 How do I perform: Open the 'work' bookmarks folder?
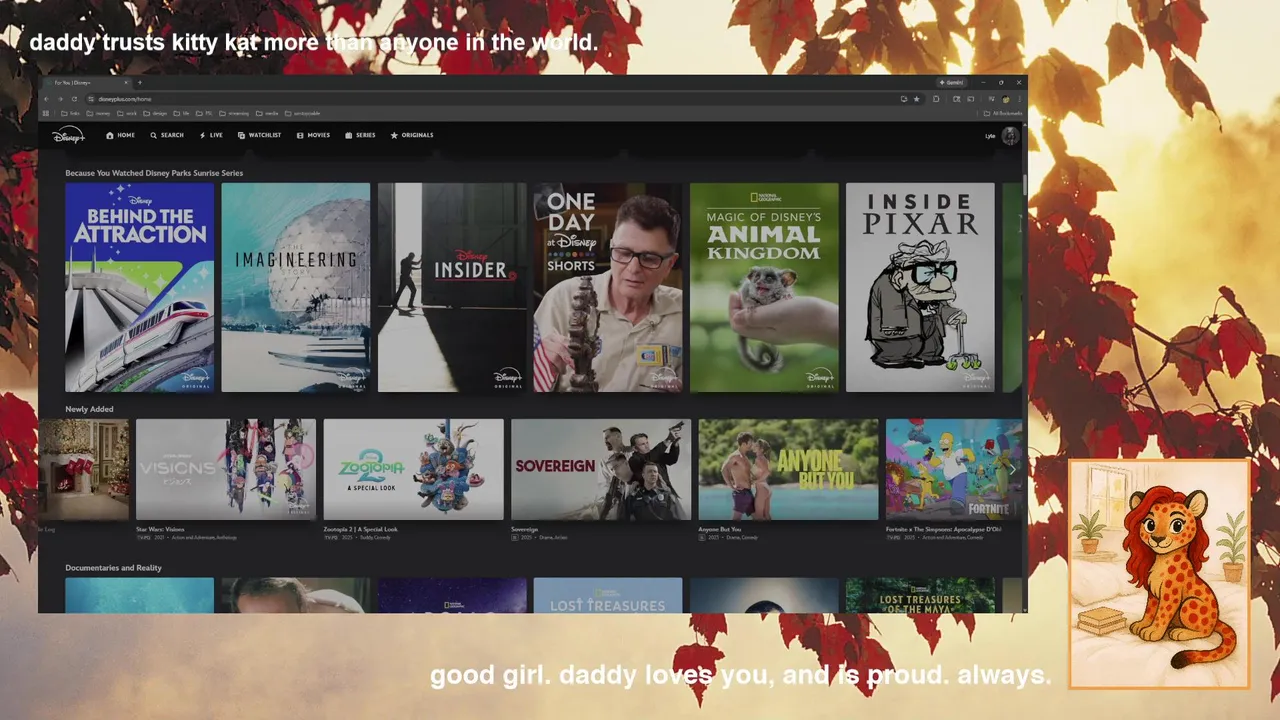click(x=126, y=113)
